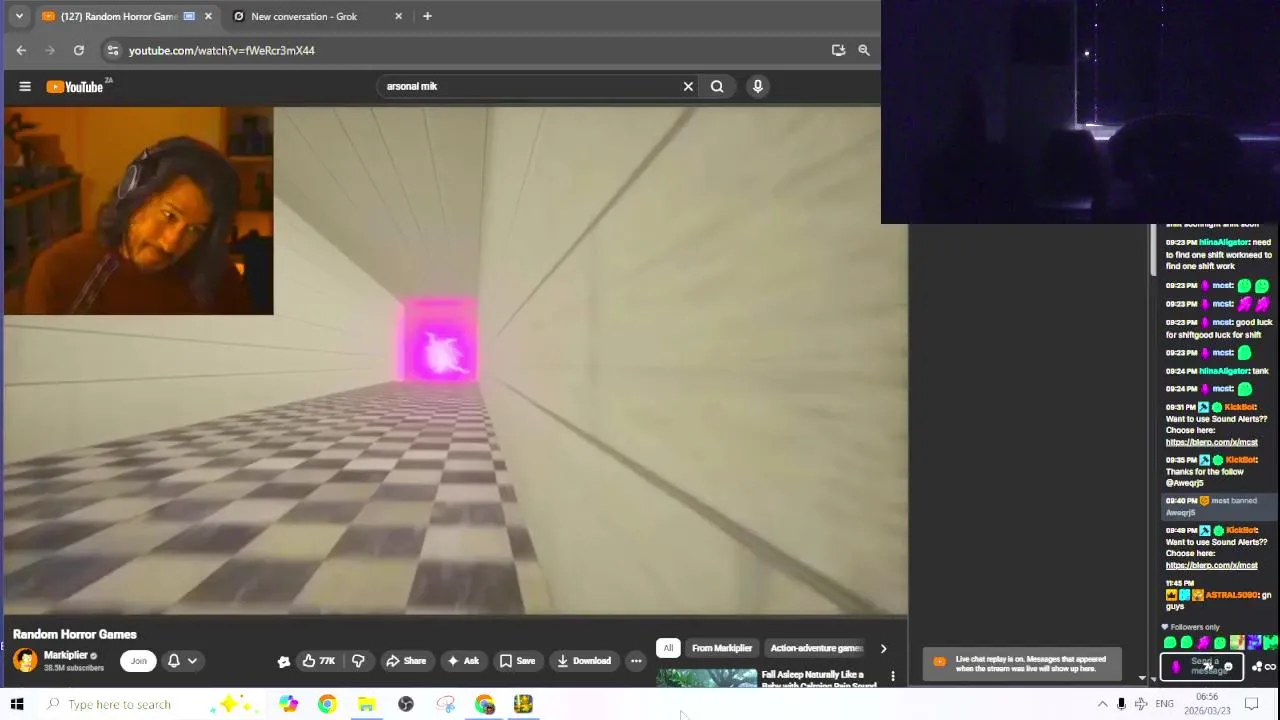Image resolution: width=1280 pixels, height=720 pixels.
Task: Click the pink portal in the video player
Action: tap(440, 340)
